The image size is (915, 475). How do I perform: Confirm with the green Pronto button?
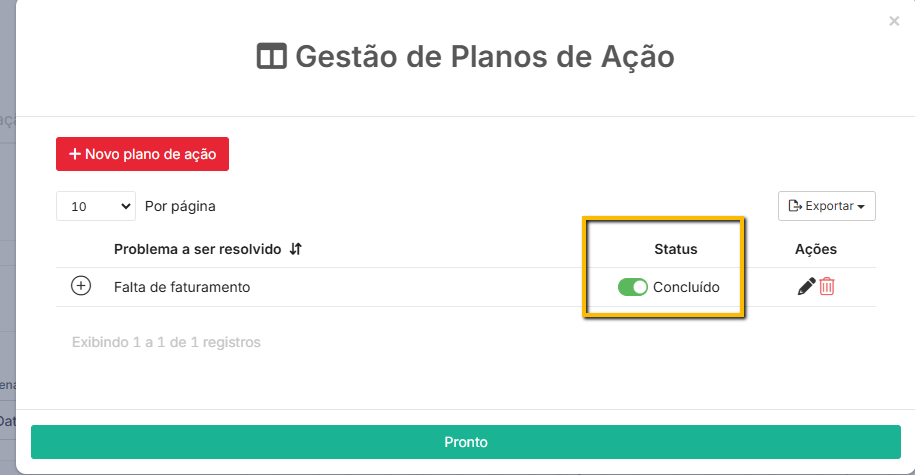click(x=466, y=442)
